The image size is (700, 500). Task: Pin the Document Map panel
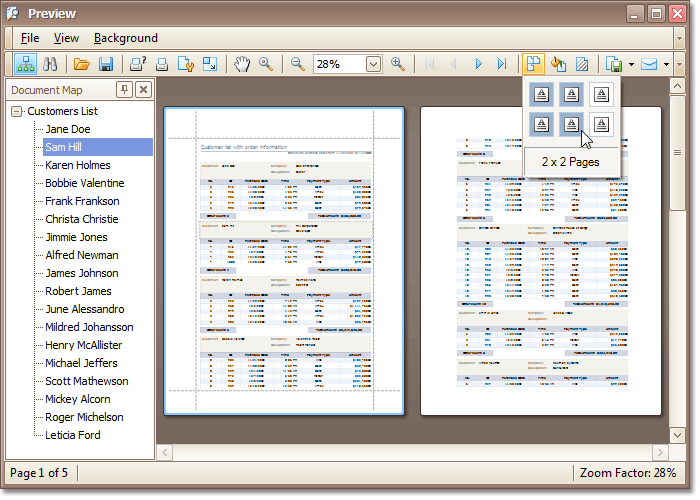click(x=124, y=90)
